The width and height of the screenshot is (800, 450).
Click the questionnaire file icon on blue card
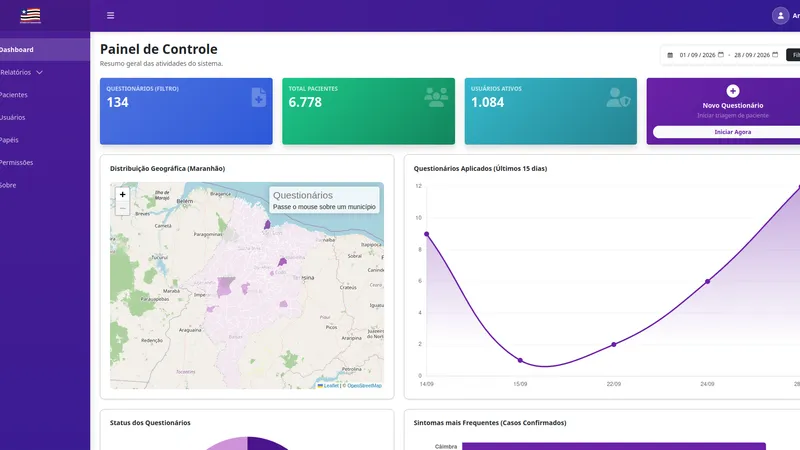click(259, 97)
